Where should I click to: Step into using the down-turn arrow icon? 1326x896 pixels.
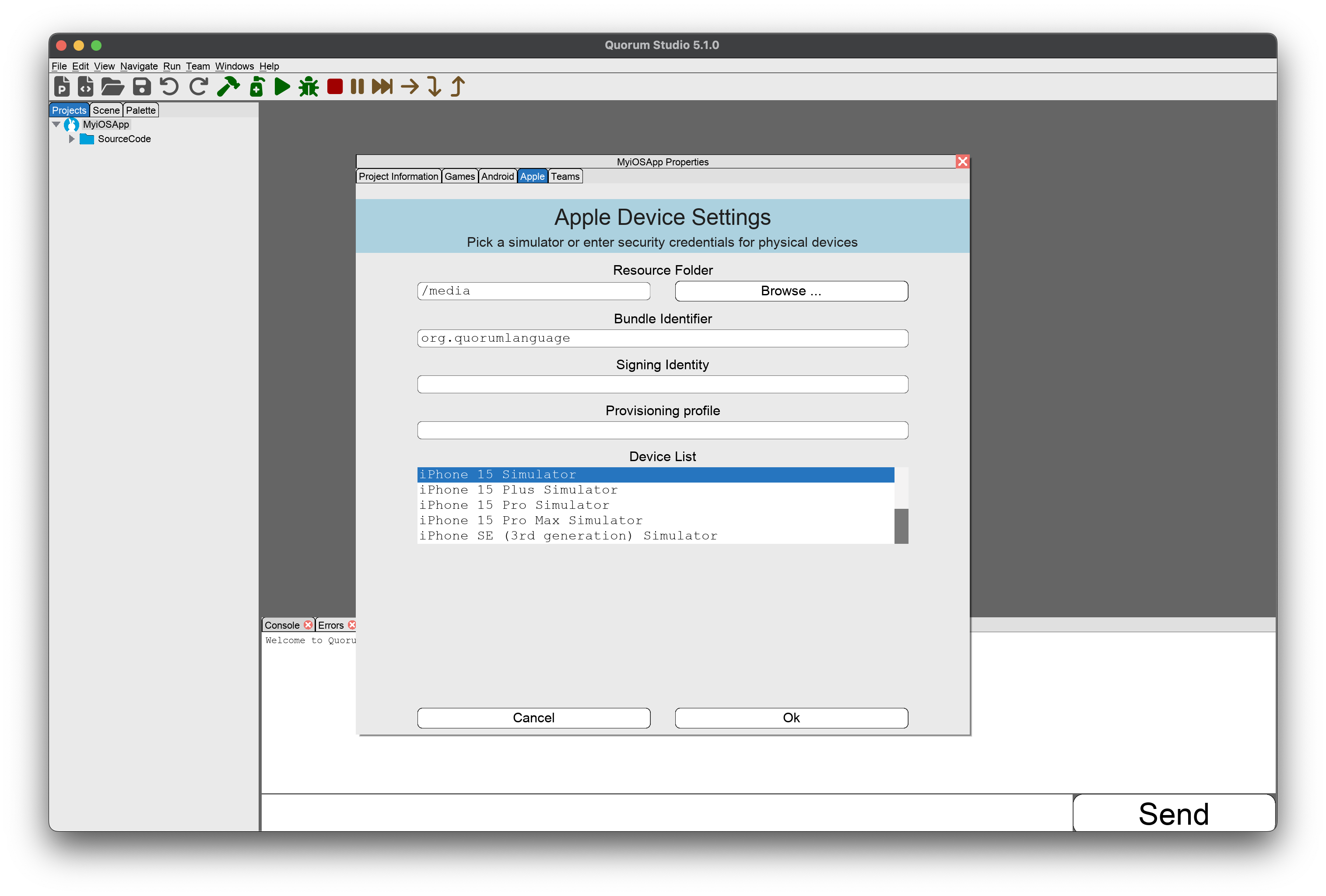[434, 87]
